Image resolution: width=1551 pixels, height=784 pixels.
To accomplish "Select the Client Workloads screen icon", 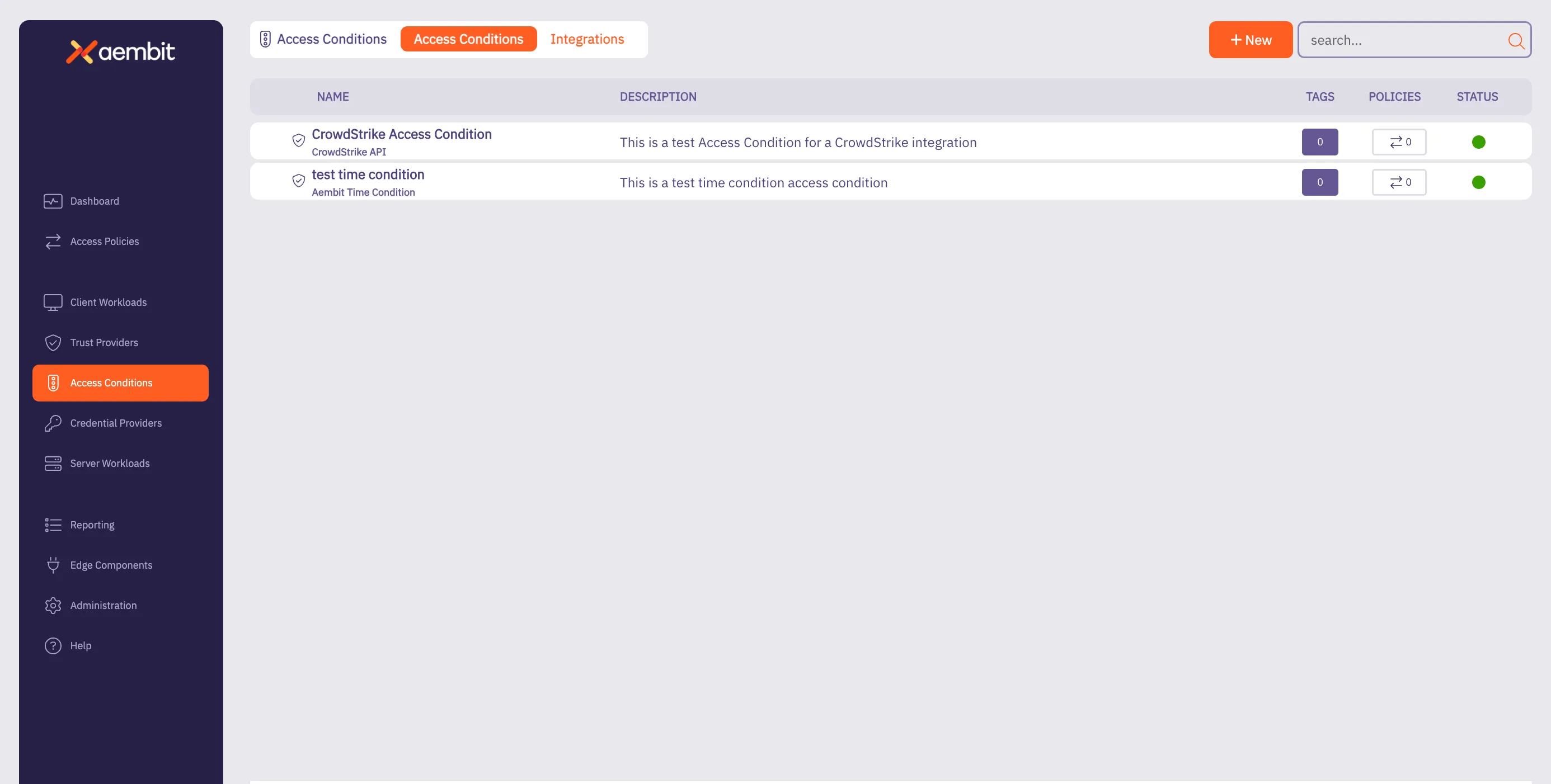I will pos(53,302).
